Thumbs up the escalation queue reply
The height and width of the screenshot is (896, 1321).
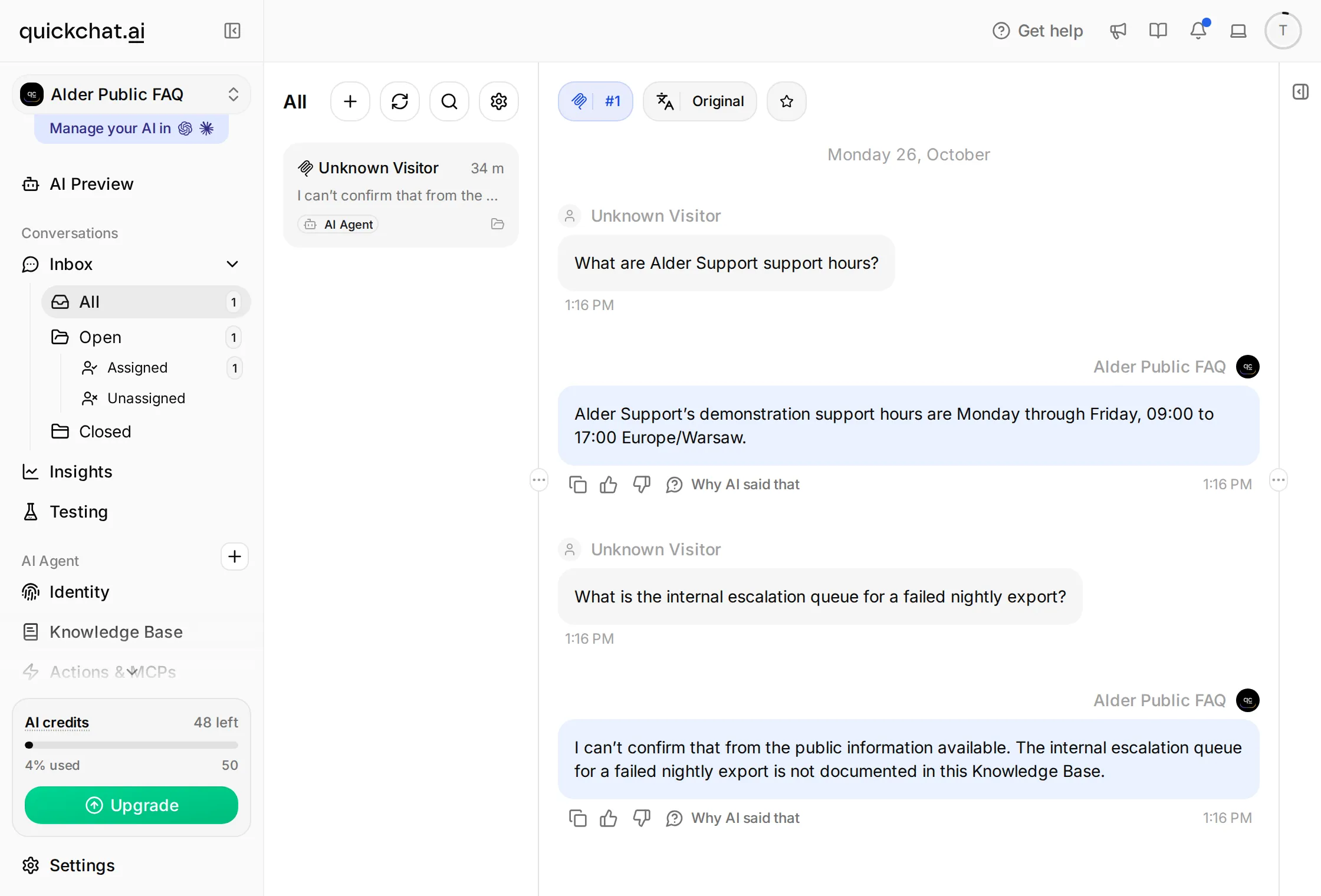click(609, 818)
